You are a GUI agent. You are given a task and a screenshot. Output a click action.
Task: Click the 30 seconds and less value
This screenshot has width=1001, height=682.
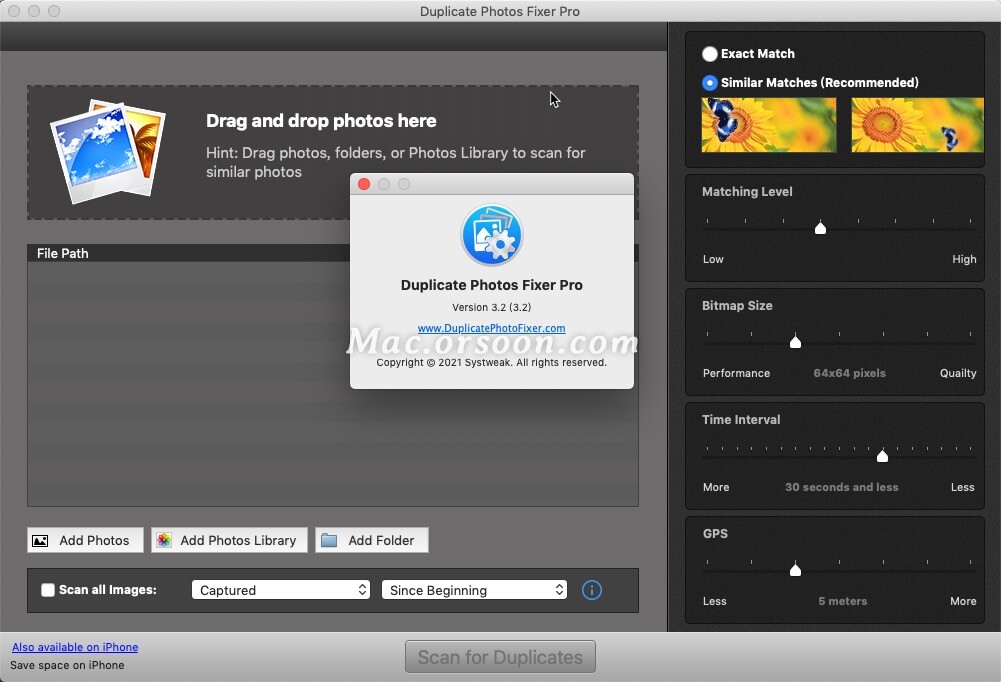[x=841, y=487]
